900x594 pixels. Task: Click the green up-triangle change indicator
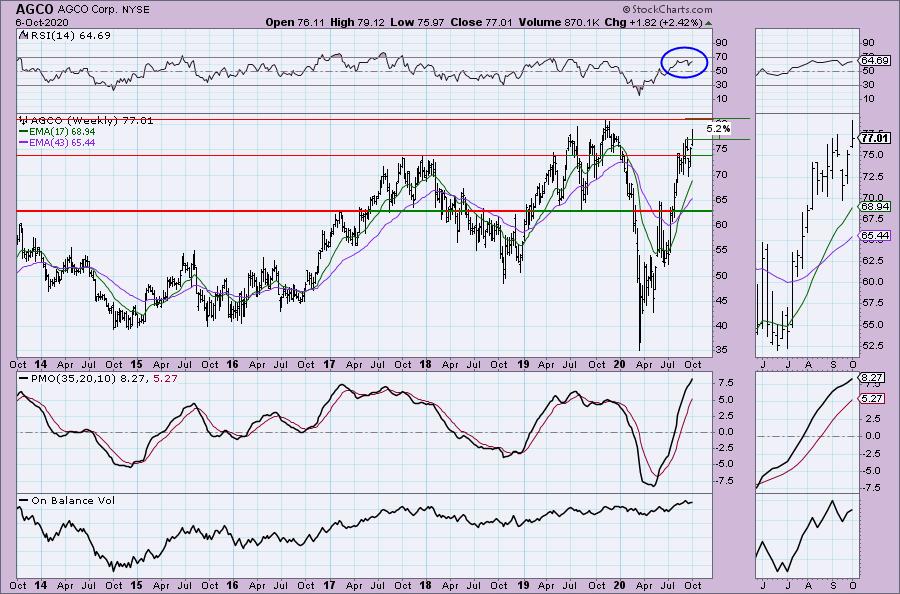[709, 24]
